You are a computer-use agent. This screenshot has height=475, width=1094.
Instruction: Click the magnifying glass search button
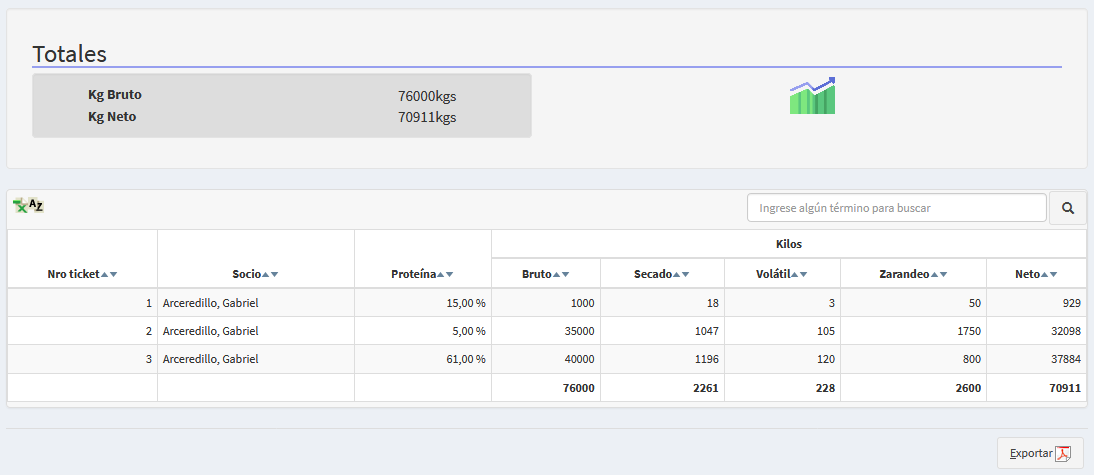tap(1067, 208)
